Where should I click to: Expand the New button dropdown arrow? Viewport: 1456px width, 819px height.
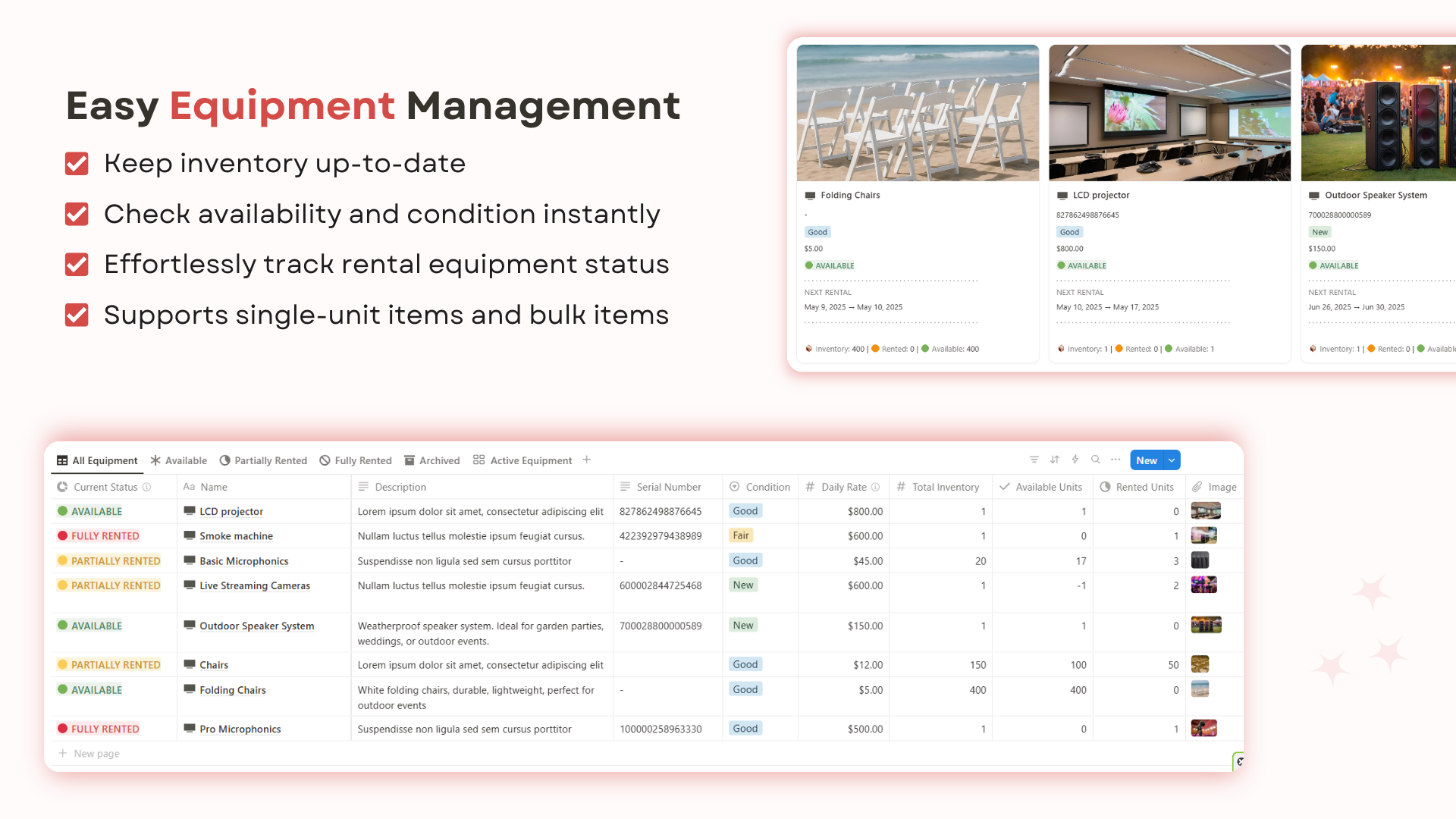(1172, 460)
